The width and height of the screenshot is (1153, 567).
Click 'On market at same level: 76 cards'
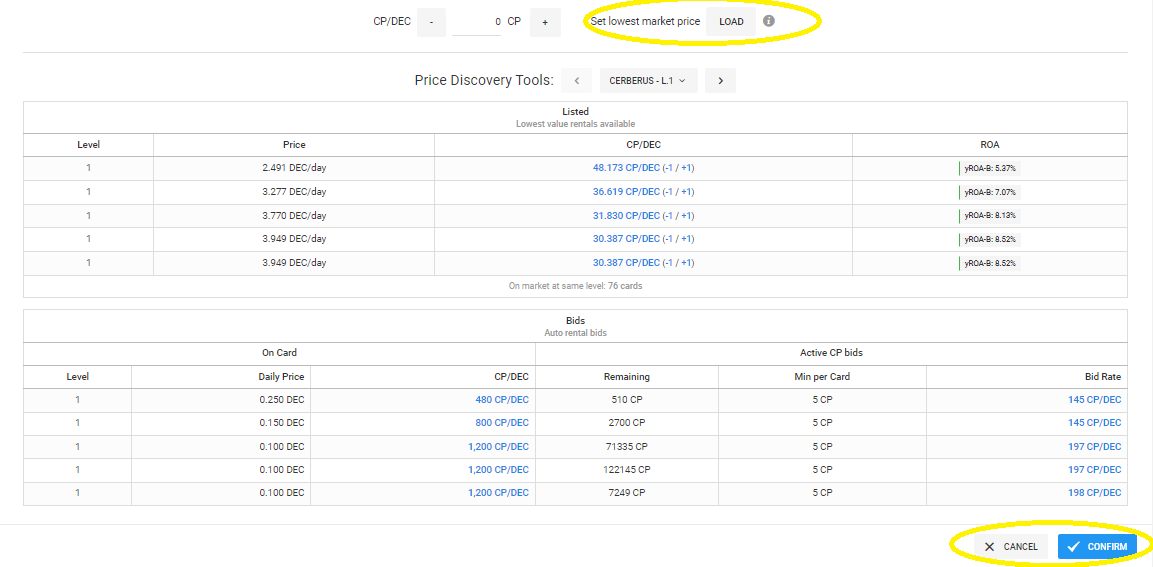pos(575,285)
